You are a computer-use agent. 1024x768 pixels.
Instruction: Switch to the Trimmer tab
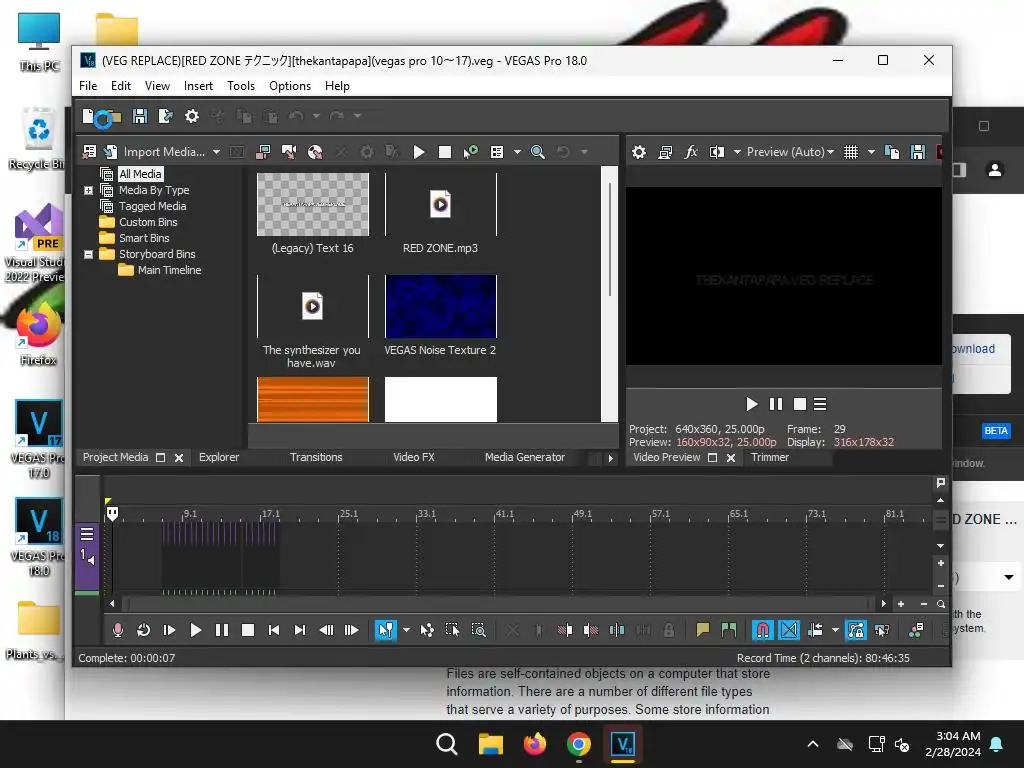pyautogui.click(x=769, y=457)
